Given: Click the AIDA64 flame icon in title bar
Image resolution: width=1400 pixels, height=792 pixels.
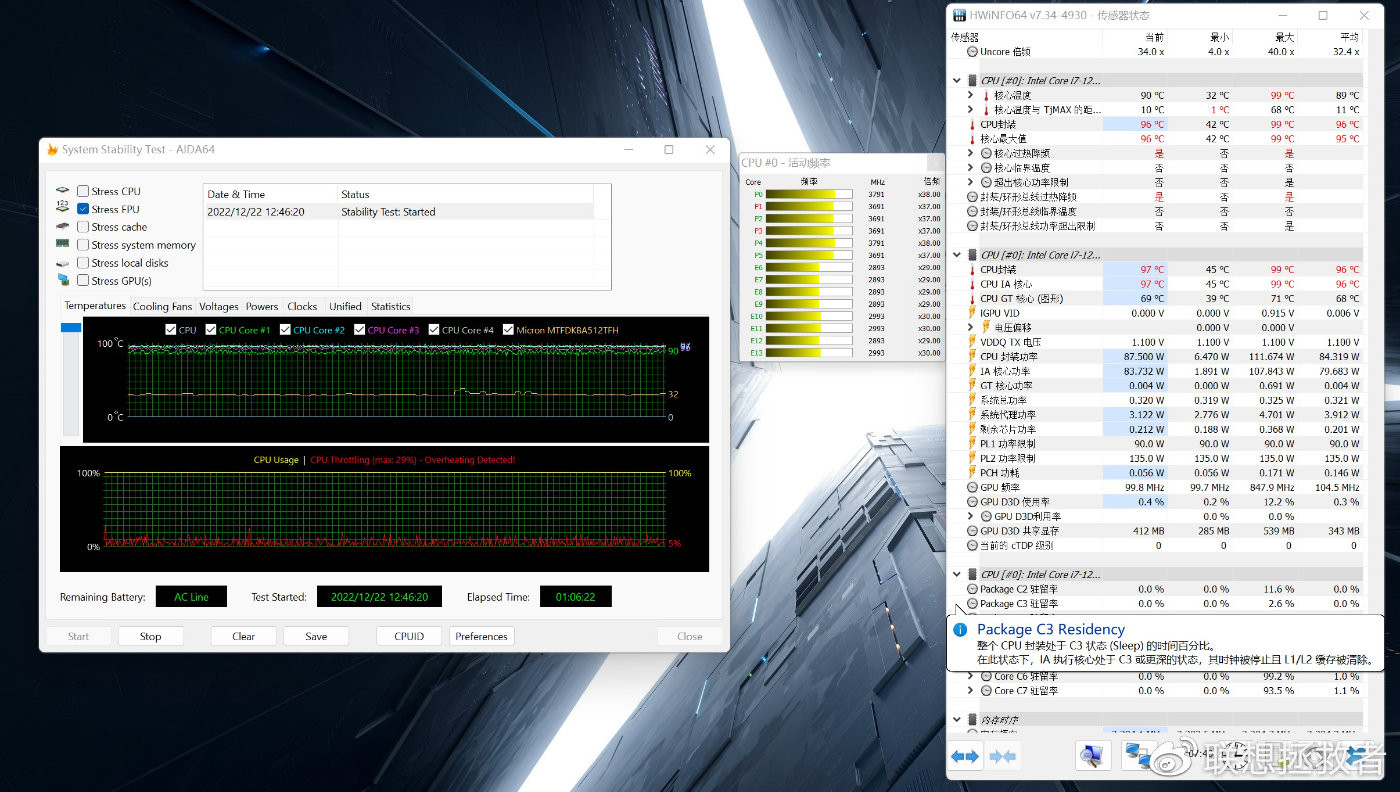Looking at the screenshot, I should 52,150.
